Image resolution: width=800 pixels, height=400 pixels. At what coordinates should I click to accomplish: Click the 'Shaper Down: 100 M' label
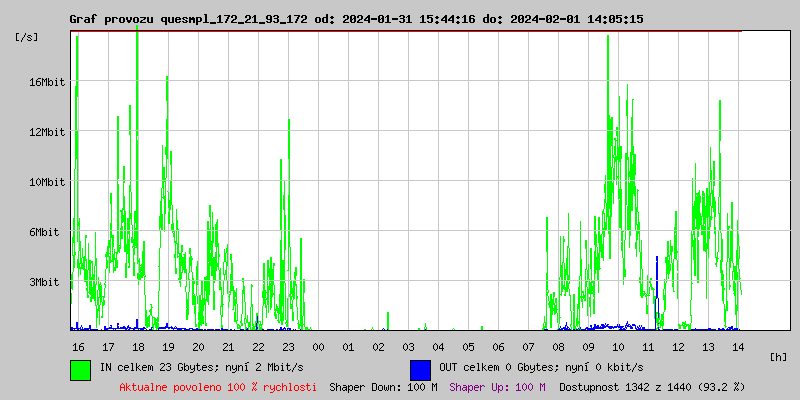(383, 387)
